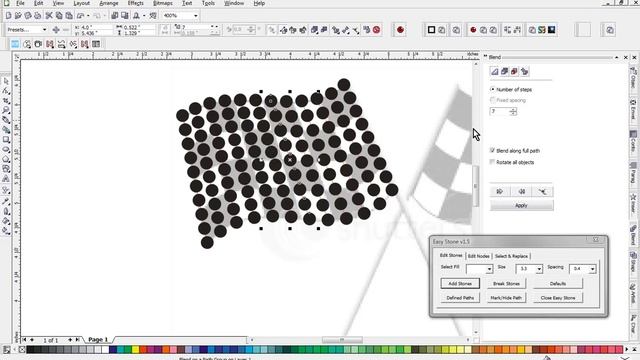Click the Copy icon in the toolbar

(59, 16)
